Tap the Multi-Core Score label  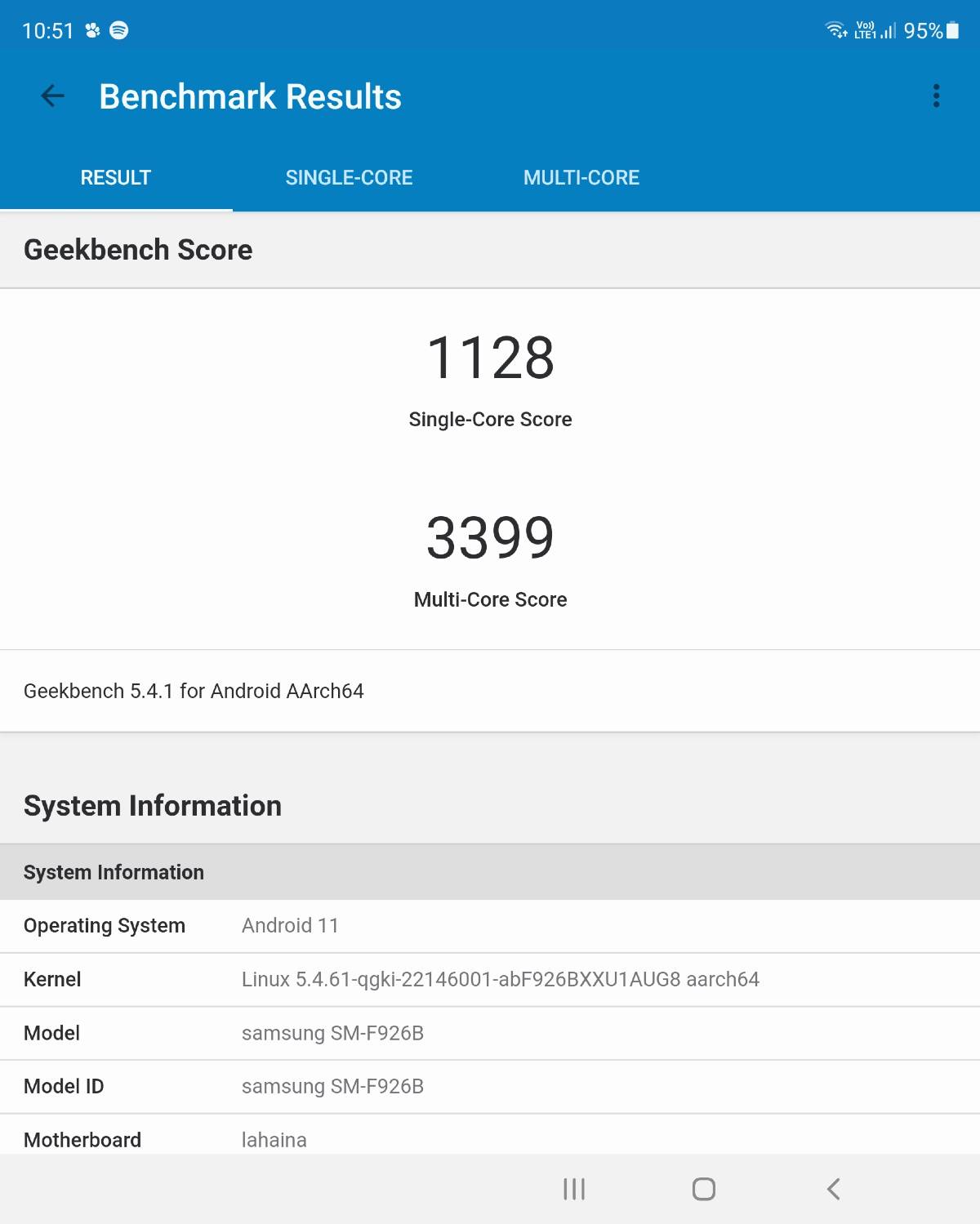[490, 600]
